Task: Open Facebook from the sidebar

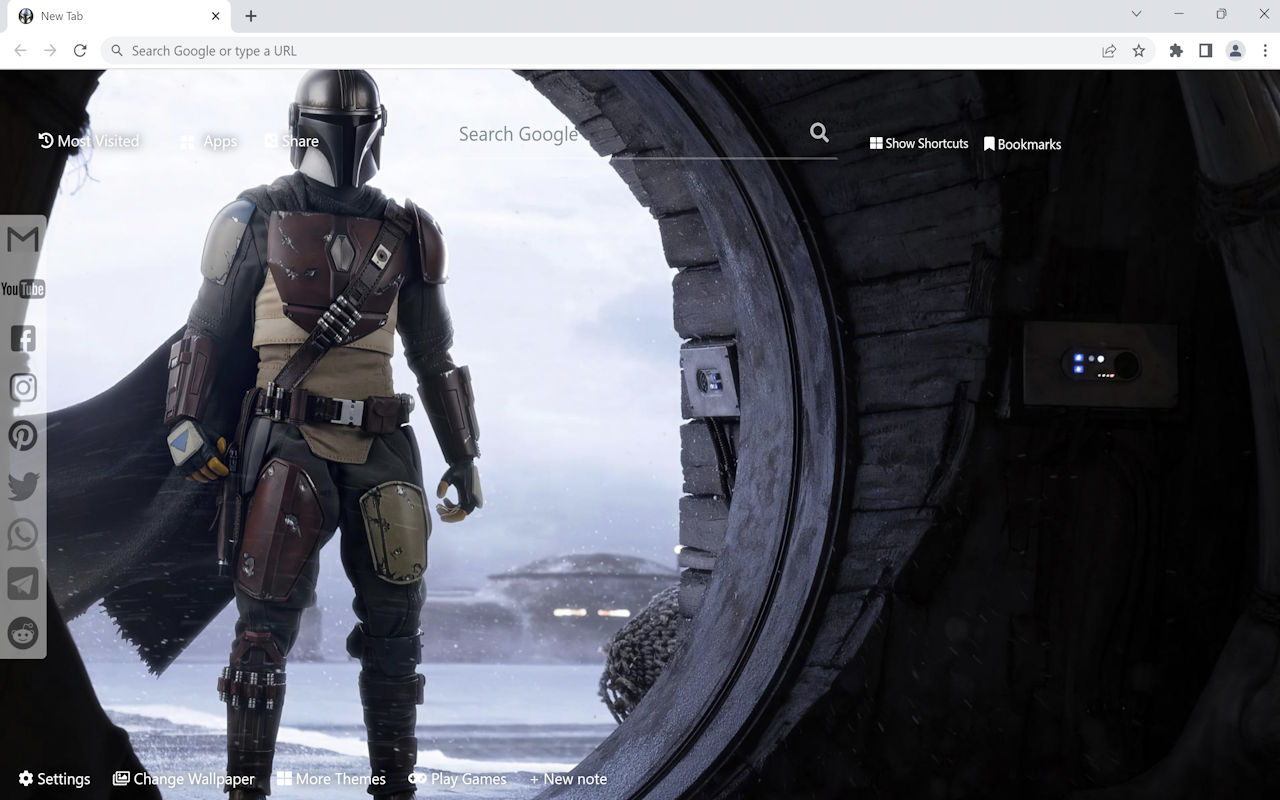Action: click(x=23, y=337)
